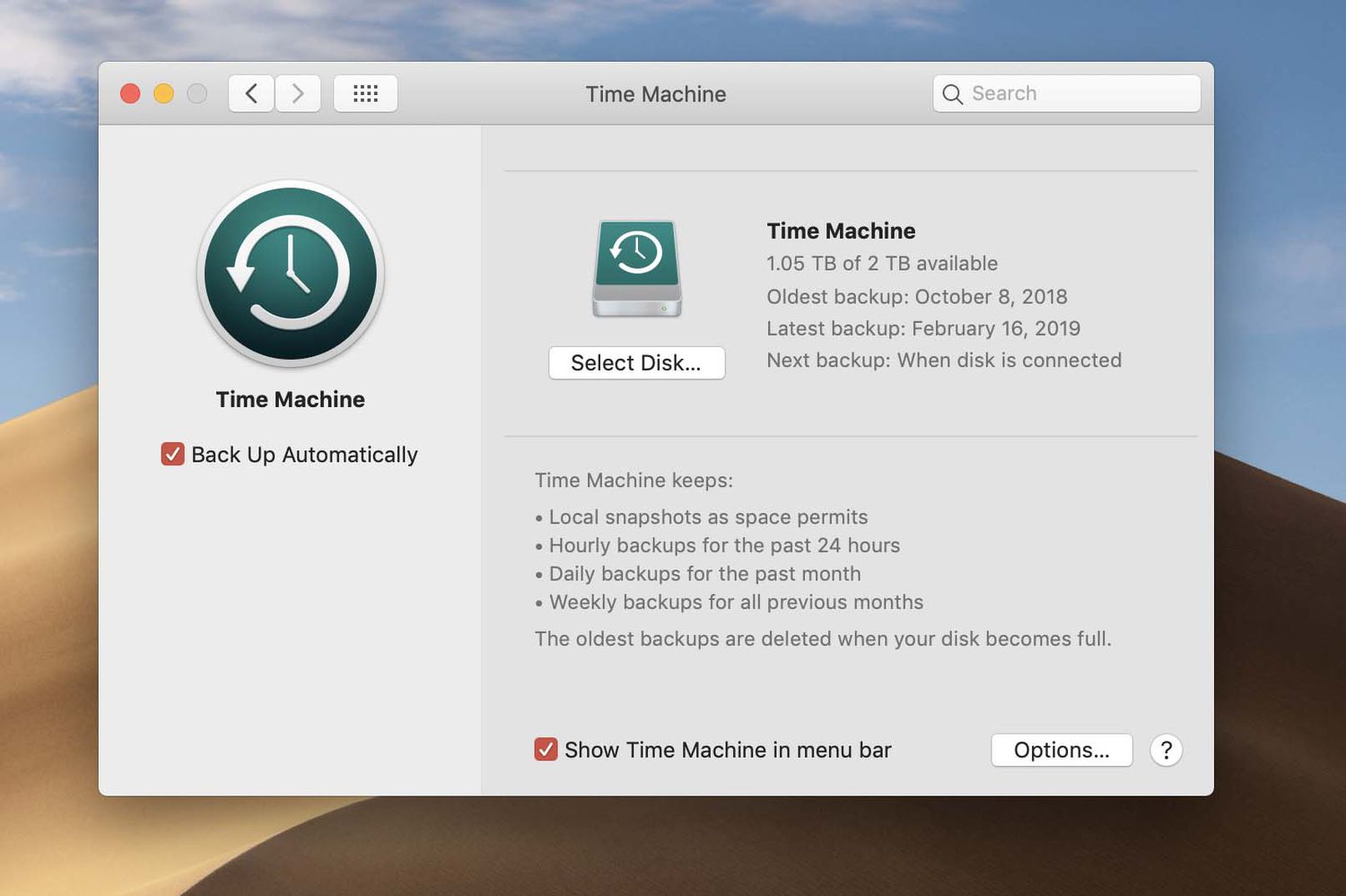
Task: Minimize the window with the yellow button
Action: coord(163,93)
